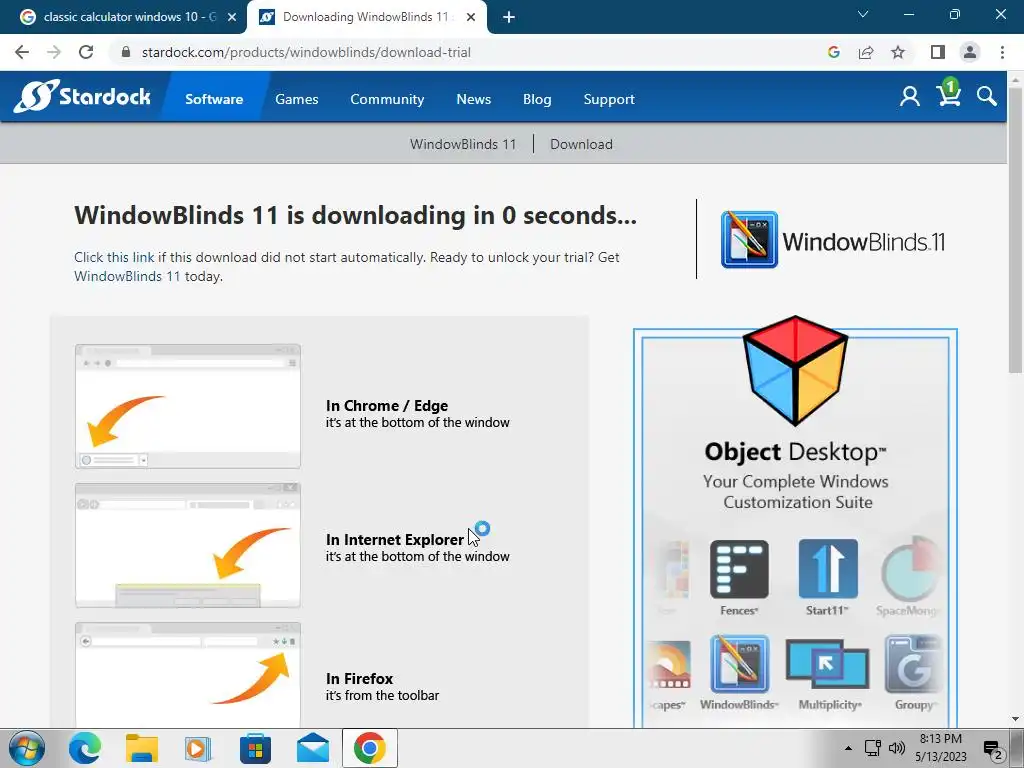This screenshot has width=1024, height=768.
Task: Open Chrome three-dot menu
Action: pyautogui.click(x=1002, y=52)
